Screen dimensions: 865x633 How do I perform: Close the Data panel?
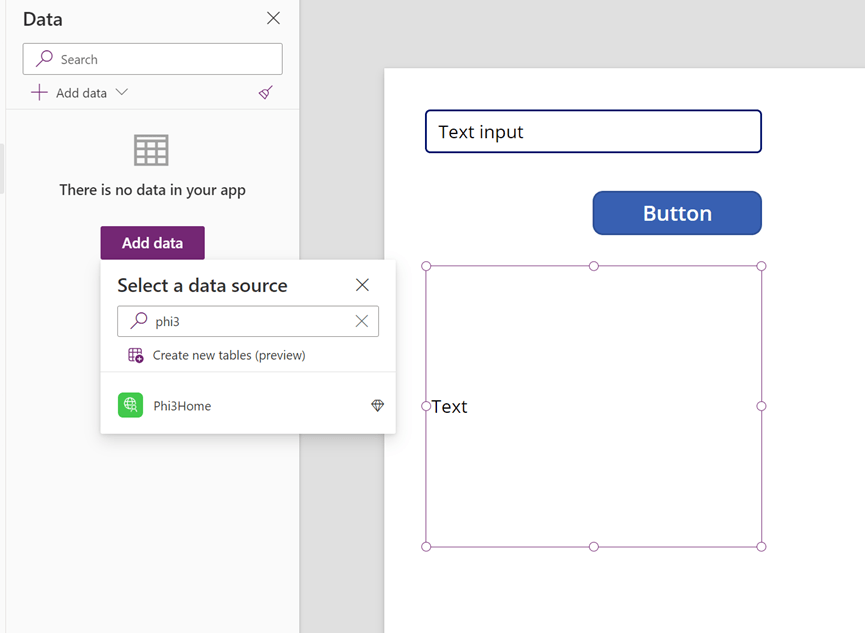(x=273, y=19)
